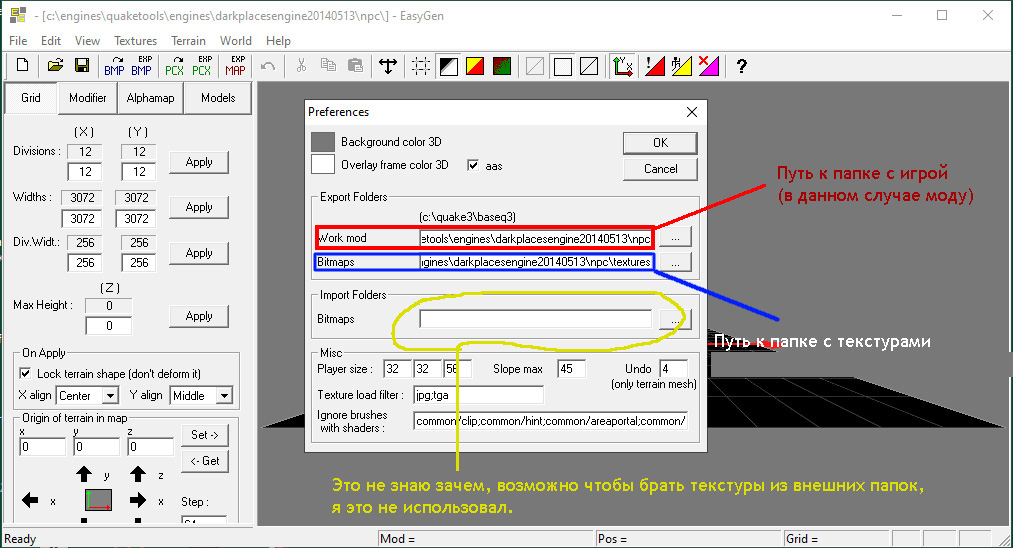Pick the Overlay frame color 3D swatch

[x=323, y=164]
